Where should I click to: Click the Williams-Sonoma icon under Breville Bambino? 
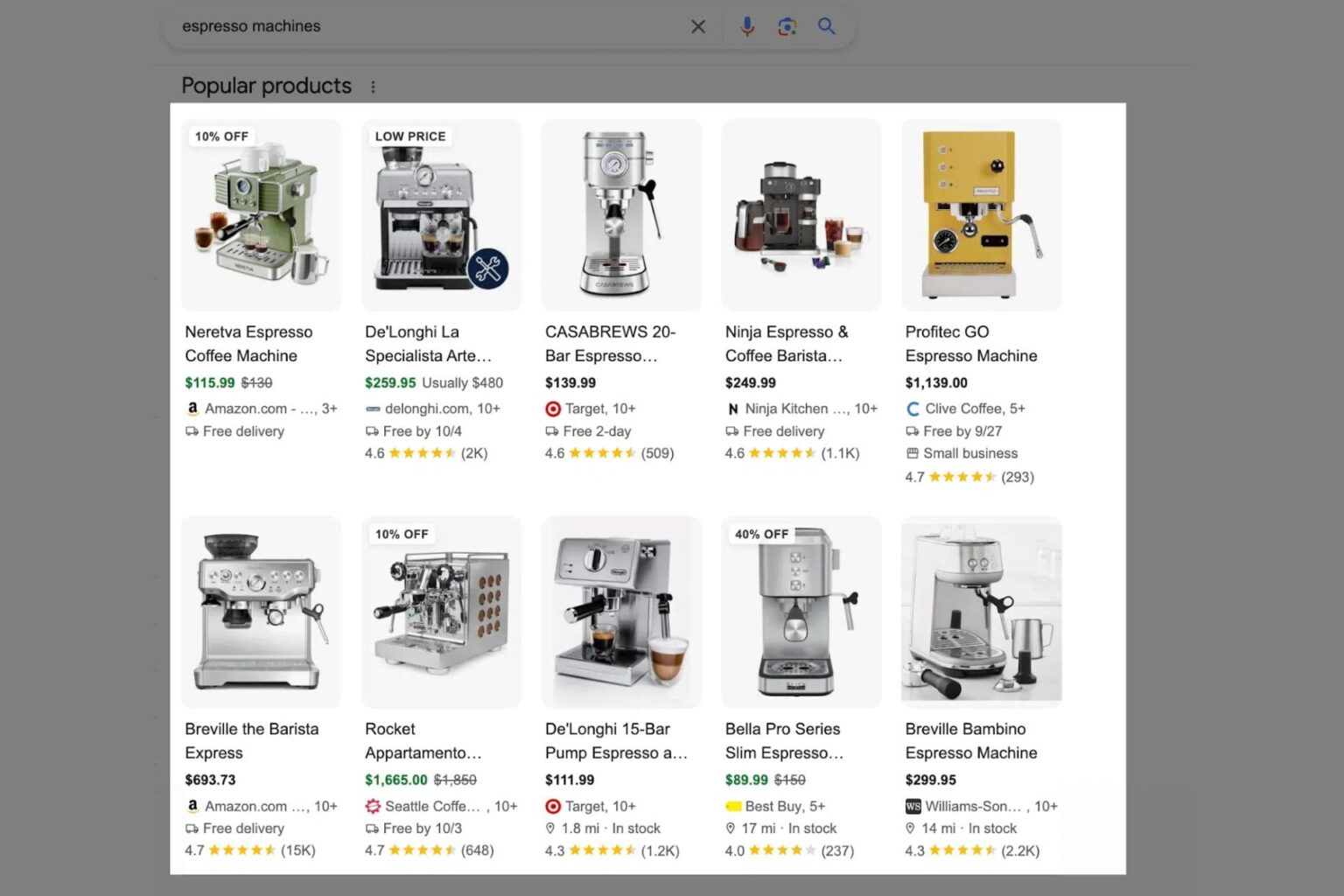(x=912, y=806)
